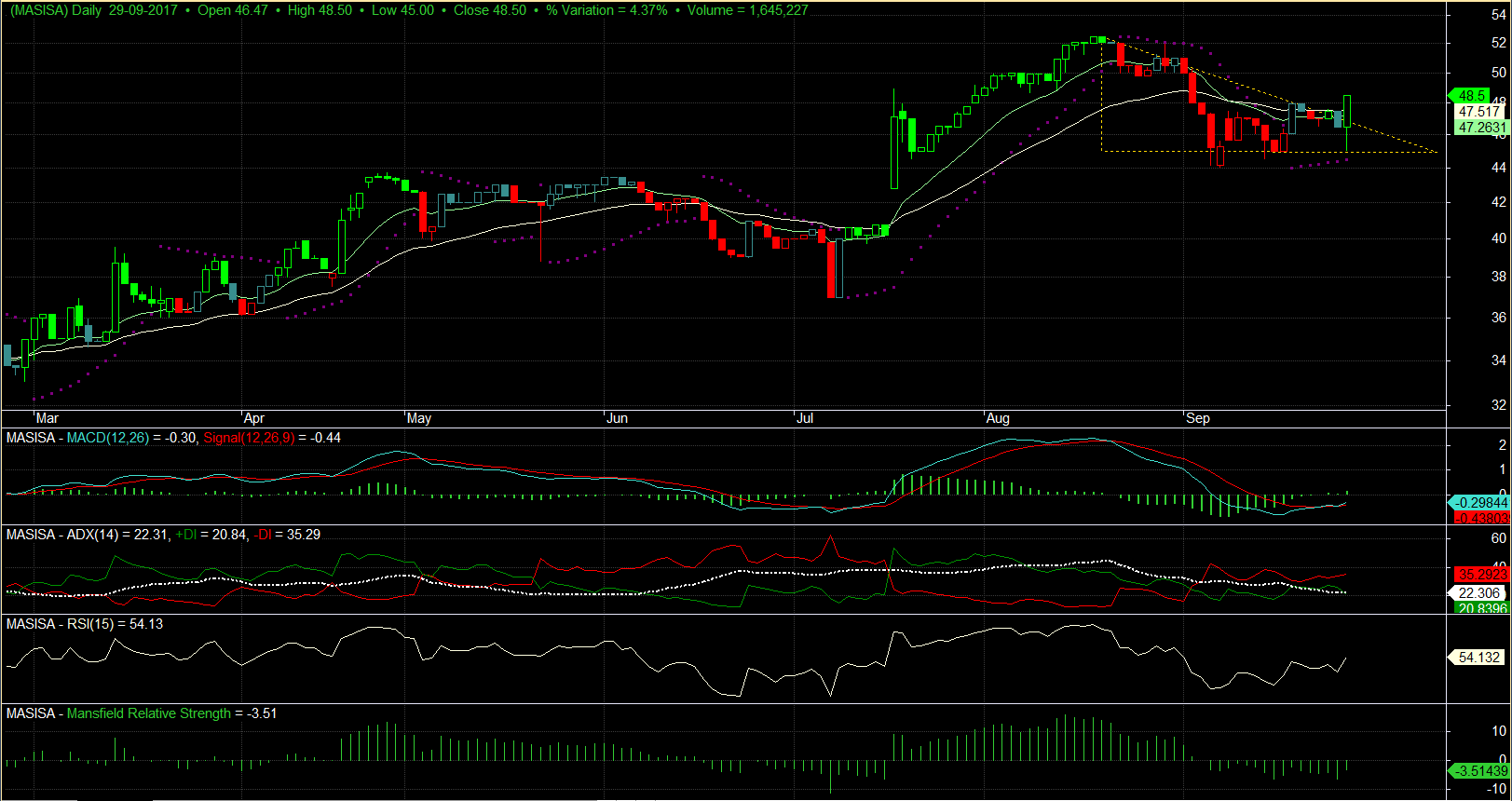Click the Sep label on the time axis
Image resolution: width=1512 pixels, height=801 pixels.
click(1198, 418)
